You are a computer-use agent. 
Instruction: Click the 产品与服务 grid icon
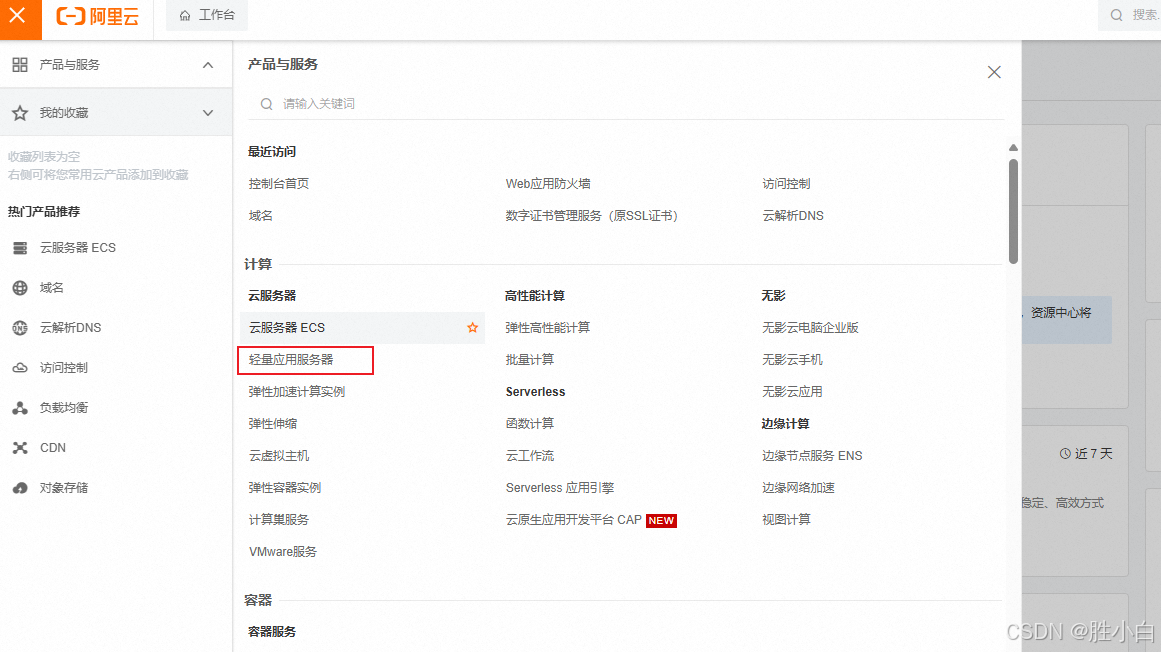[x=20, y=65]
